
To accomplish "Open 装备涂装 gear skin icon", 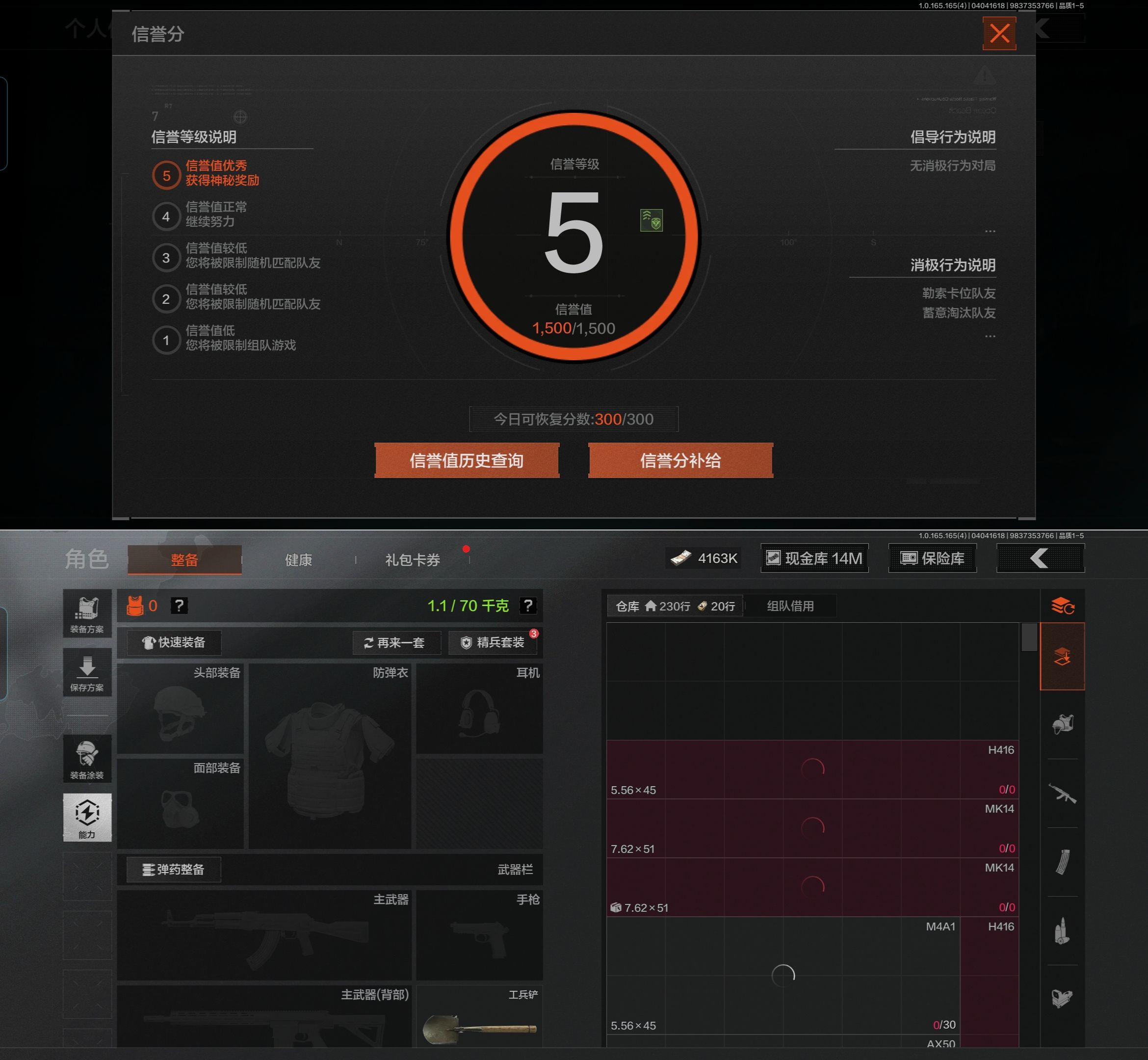I will pyautogui.click(x=87, y=759).
